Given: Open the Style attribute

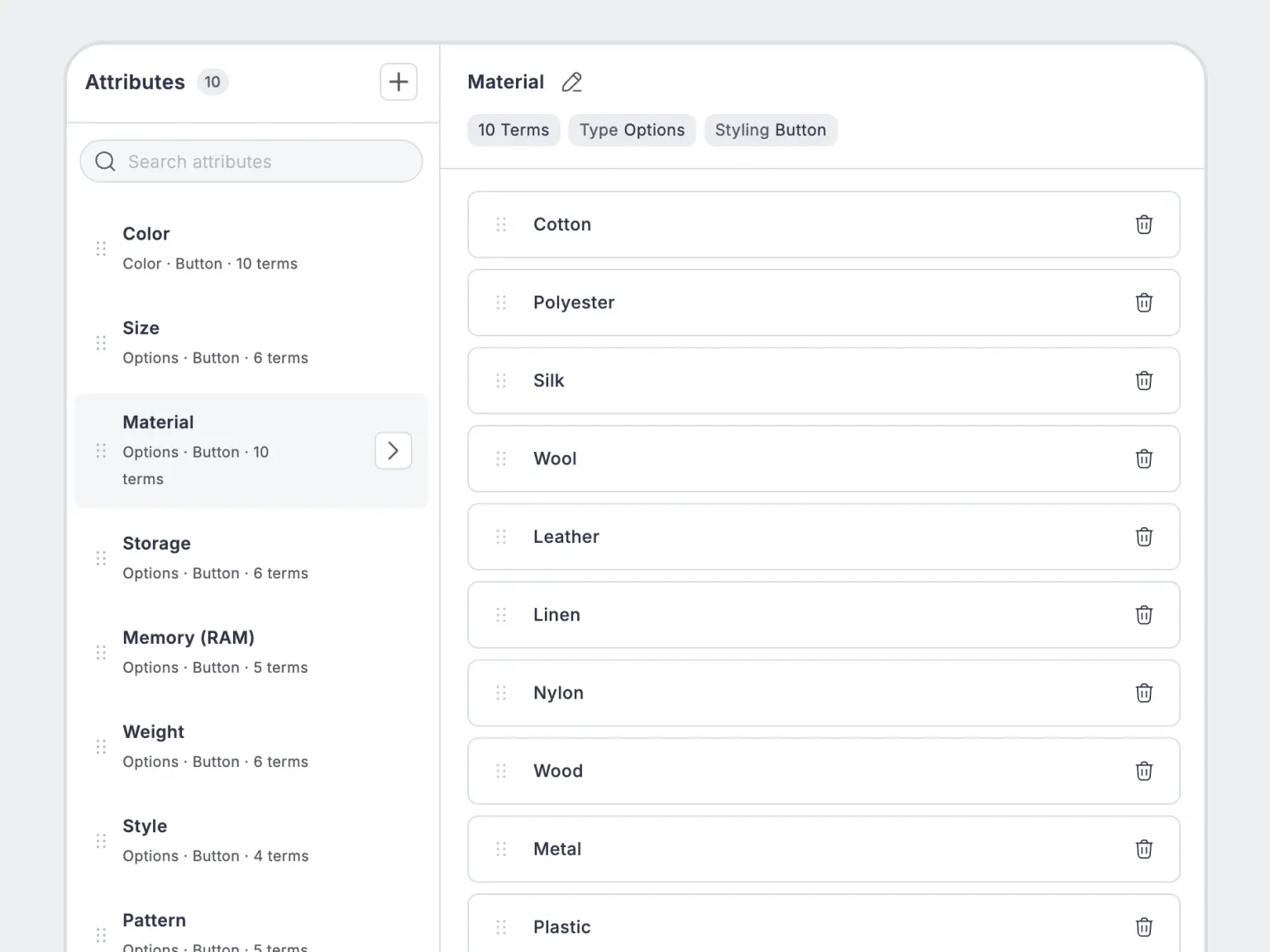Looking at the screenshot, I should point(251,841).
